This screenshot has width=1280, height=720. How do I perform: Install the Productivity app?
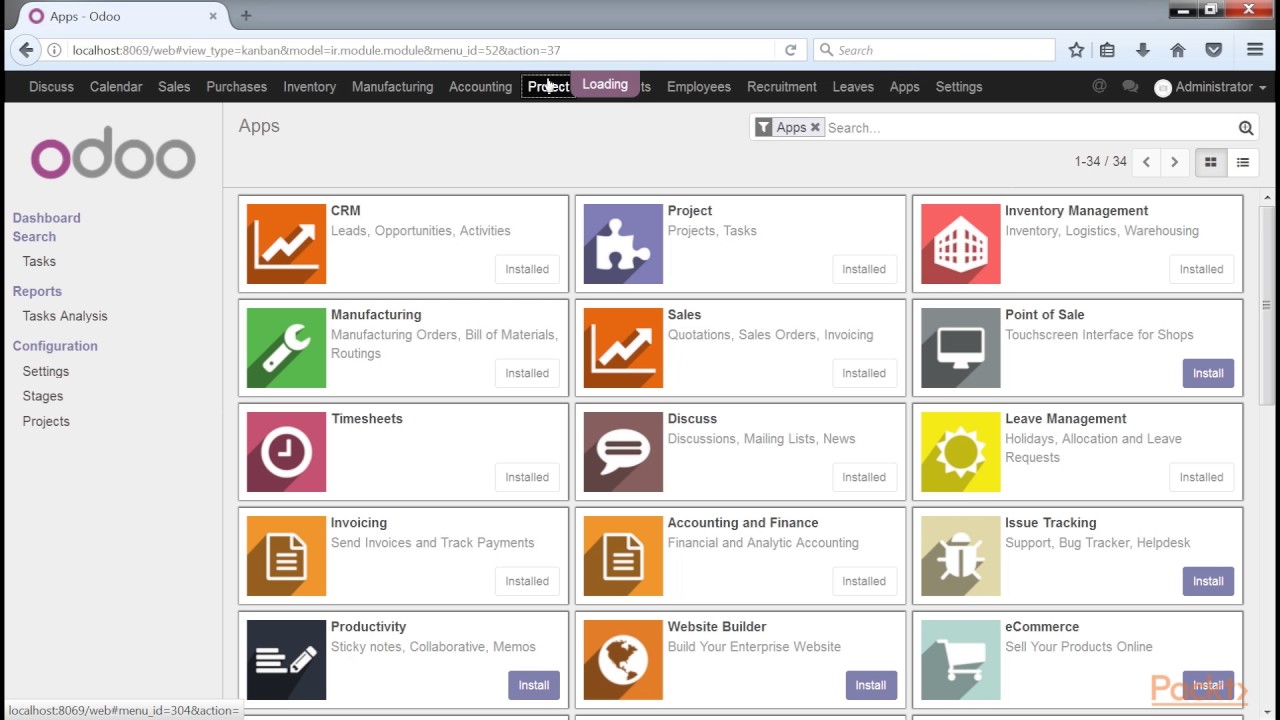coord(534,685)
